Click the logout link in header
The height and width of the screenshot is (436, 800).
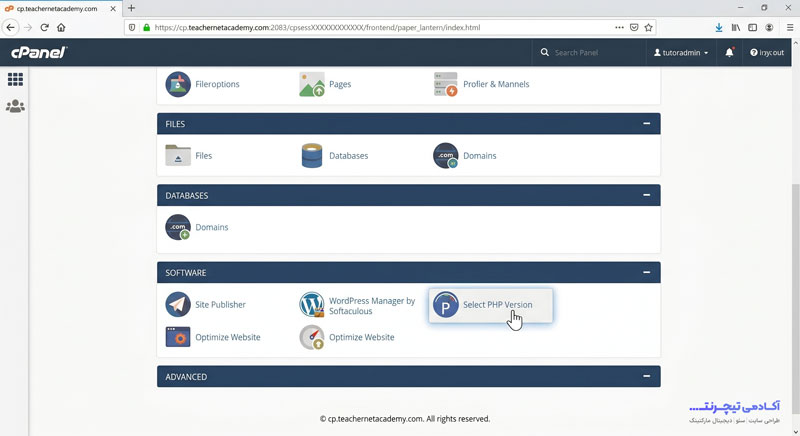[767, 53]
